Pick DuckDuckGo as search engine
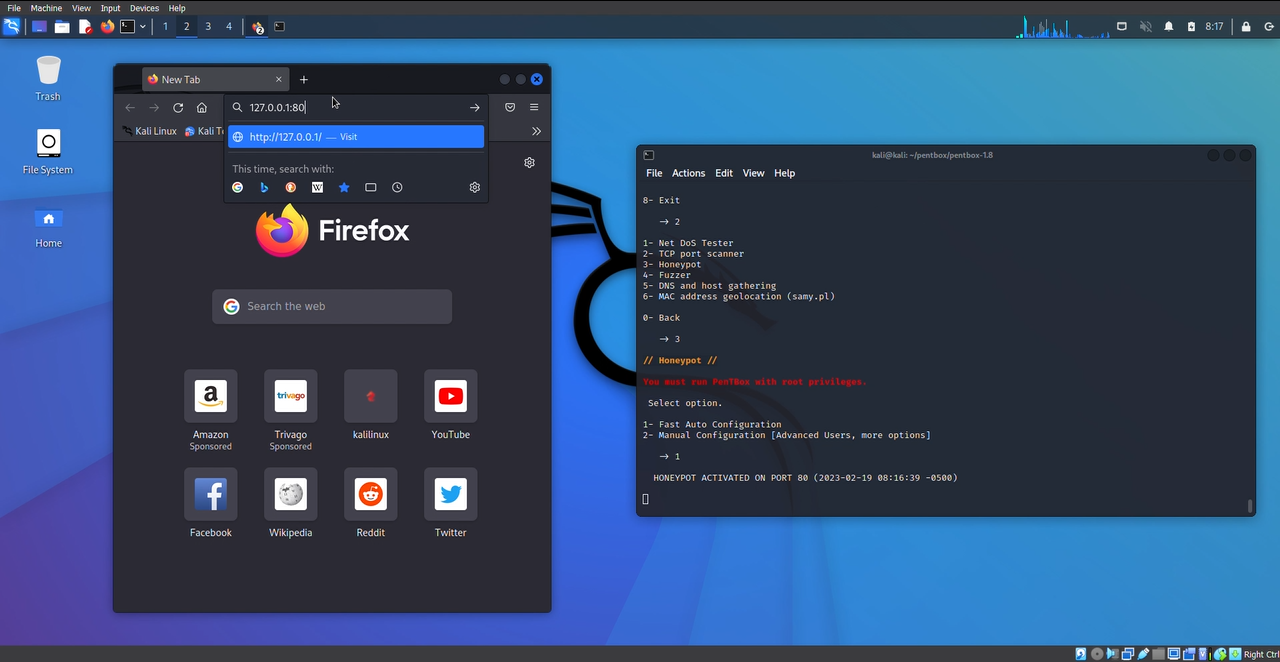The height and width of the screenshot is (662, 1280). coord(290,187)
